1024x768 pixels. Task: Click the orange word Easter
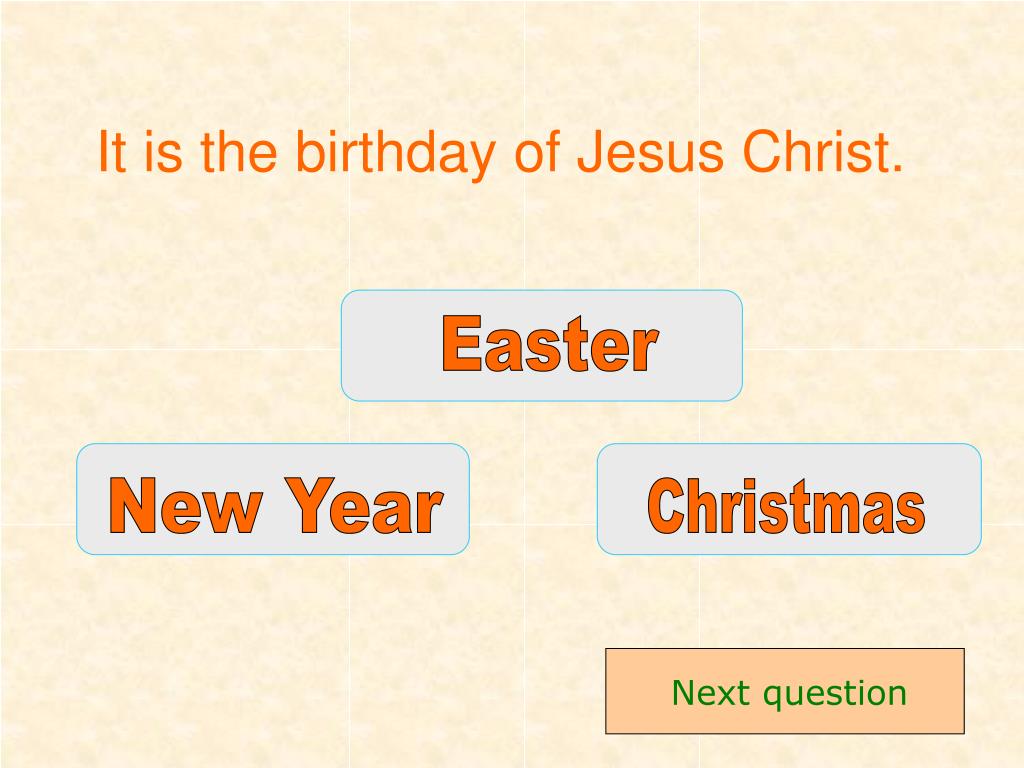(550, 344)
